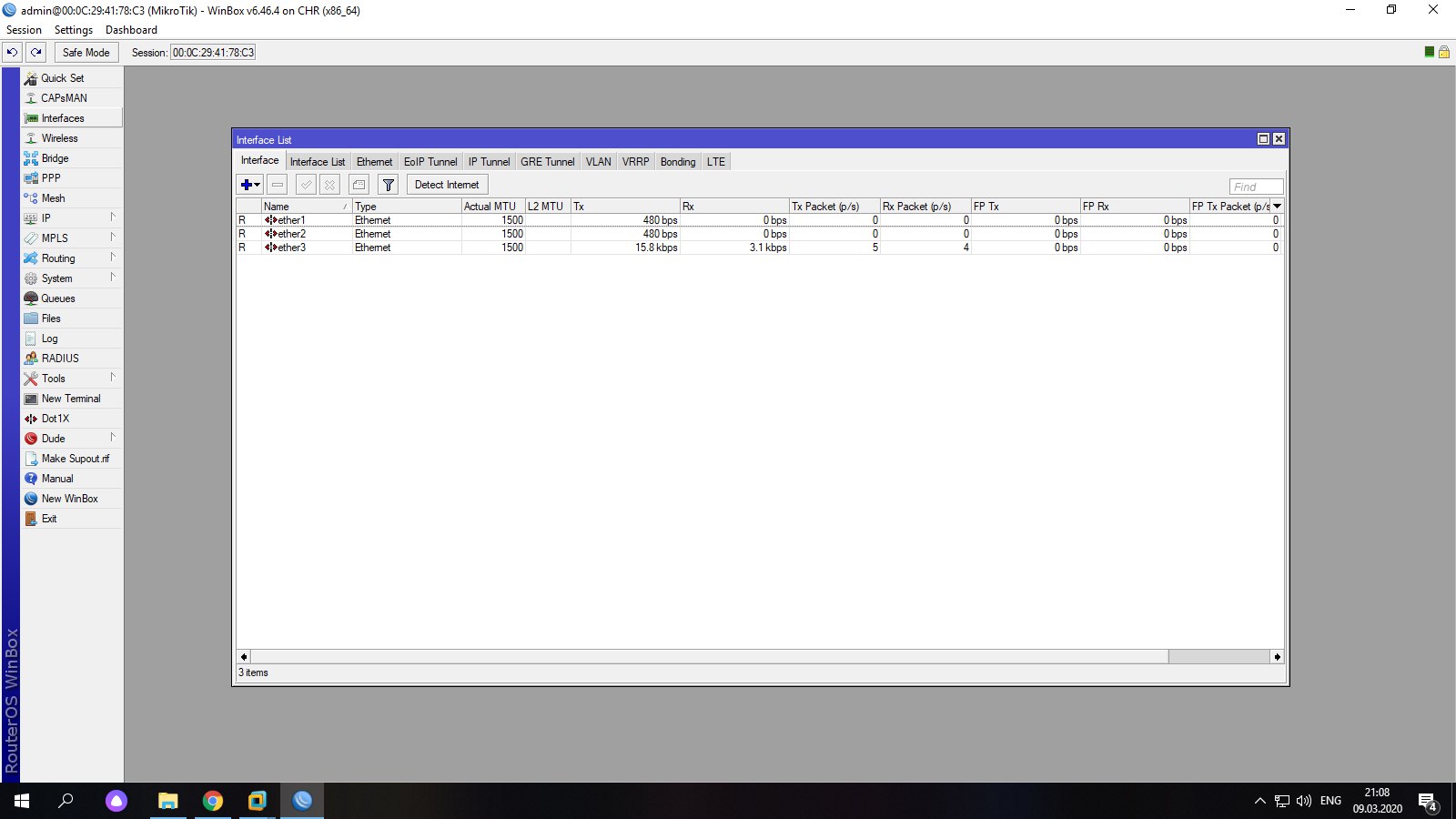The image size is (1456, 819).
Task: Open Quick Set
Action: pyautogui.click(x=72, y=78)
